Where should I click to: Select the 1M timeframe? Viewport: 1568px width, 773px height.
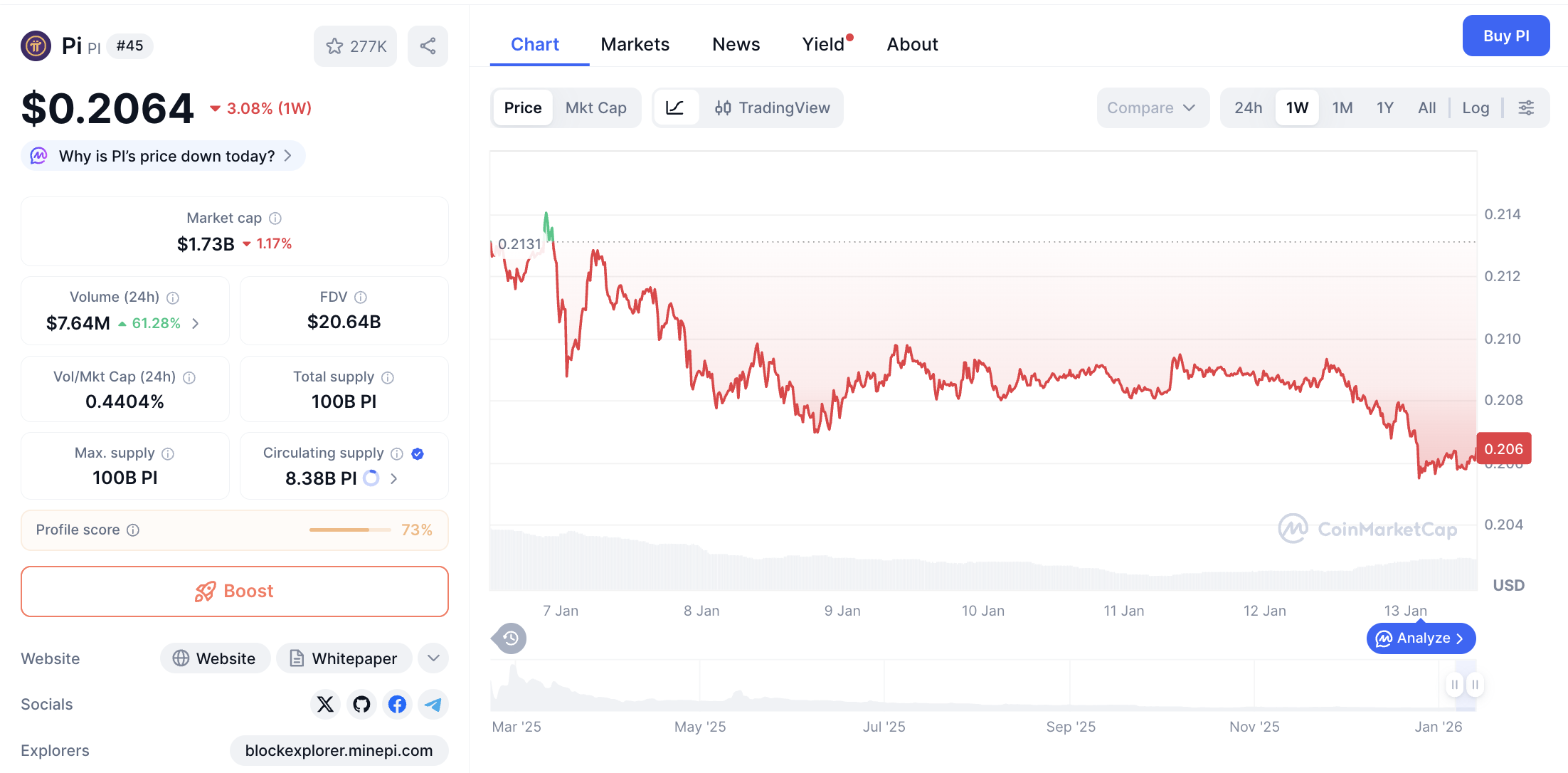1342,107
